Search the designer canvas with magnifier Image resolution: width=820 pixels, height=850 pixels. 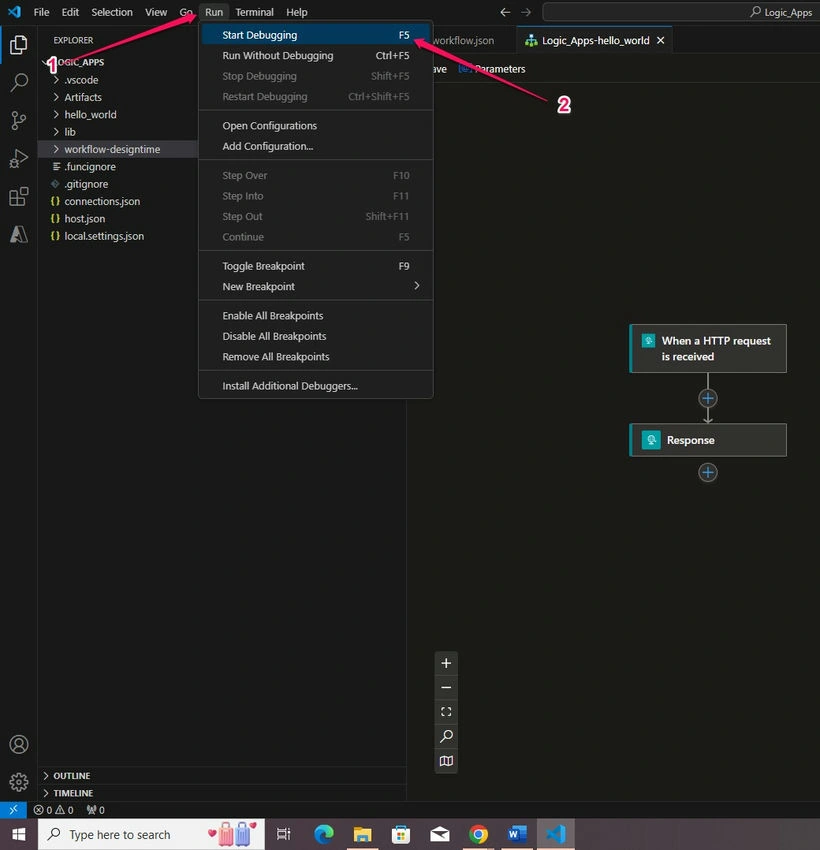446,736
